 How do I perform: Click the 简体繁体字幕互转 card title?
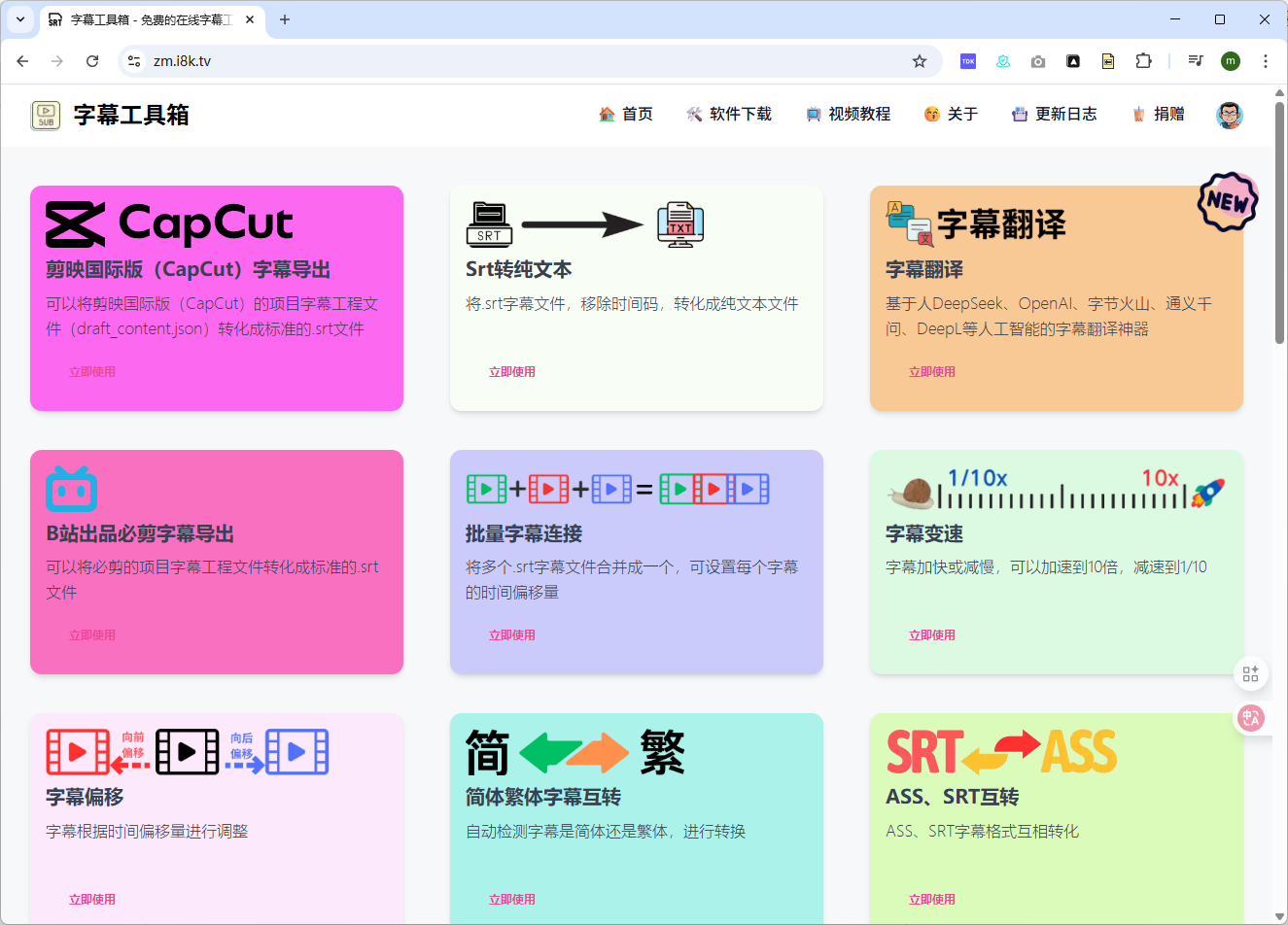click(x=543, y=797)
